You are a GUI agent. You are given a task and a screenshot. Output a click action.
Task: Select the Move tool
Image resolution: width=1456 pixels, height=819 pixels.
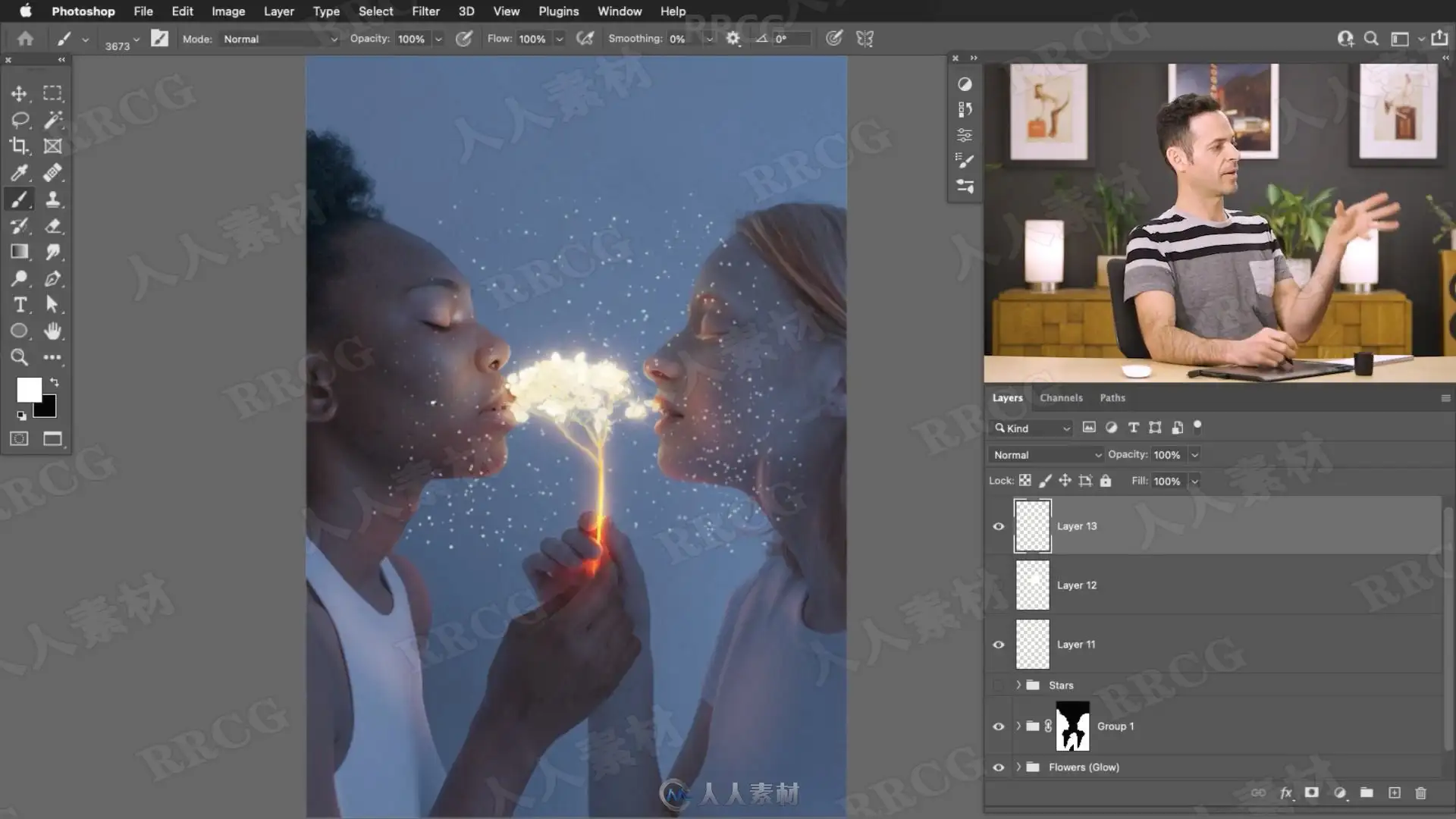[x=19, y=93]
